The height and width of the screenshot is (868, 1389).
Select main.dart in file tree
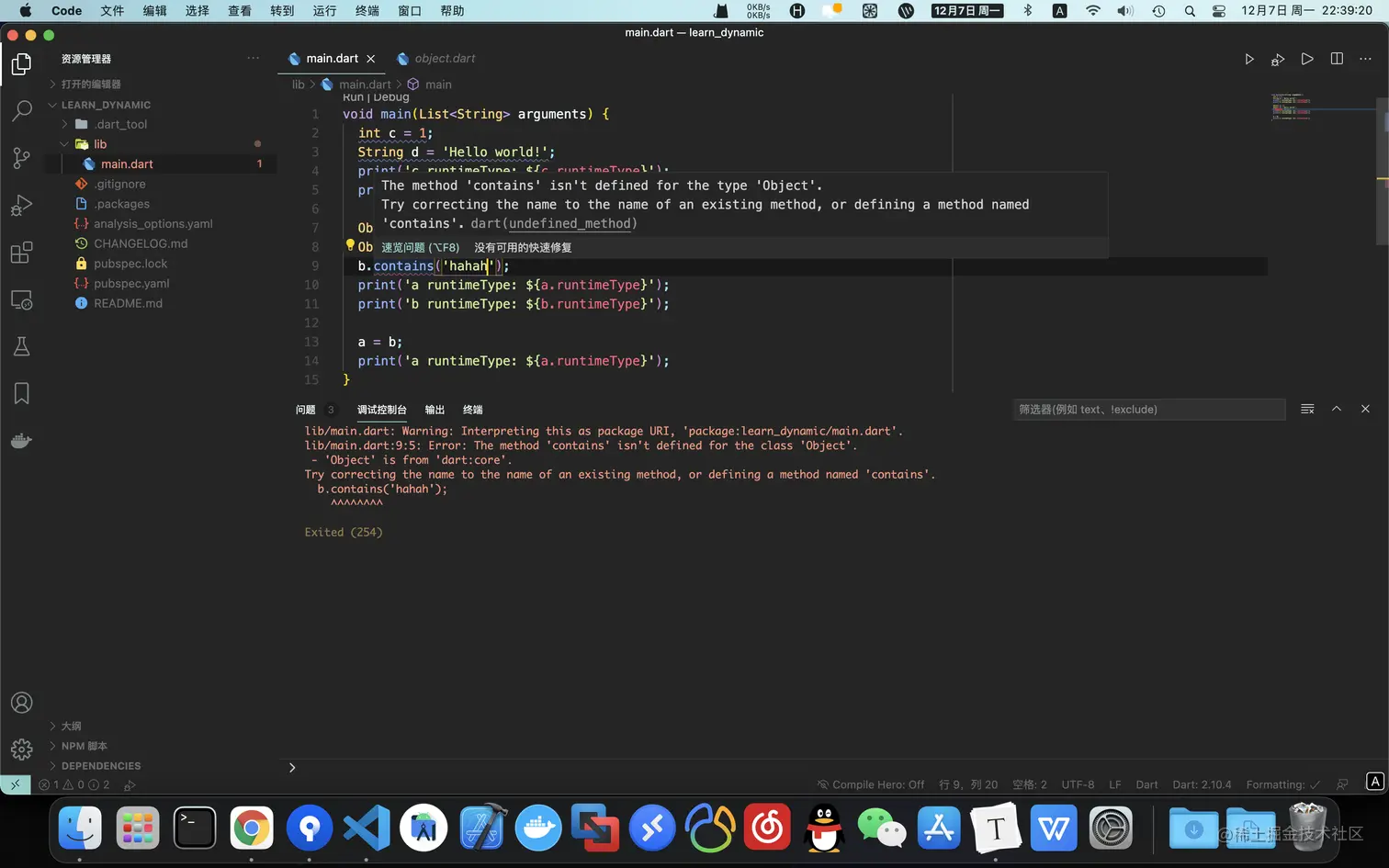click(x=161, y=164)
